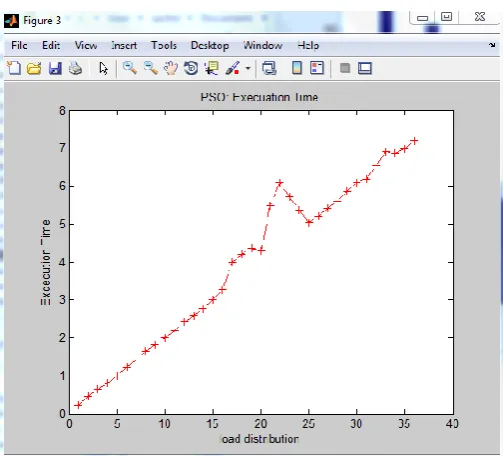The width and height of the screenshot is (503, 456).
Task: Click the Execution Time y-axis label
Action: coord(46,262)
